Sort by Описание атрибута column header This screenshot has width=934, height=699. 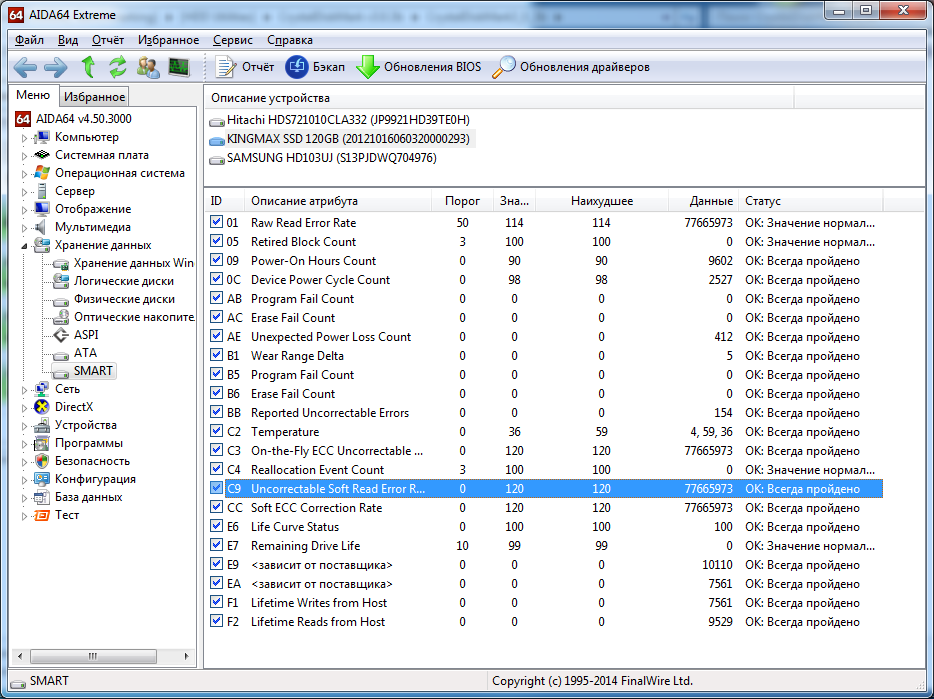click(x=338, y=201)
